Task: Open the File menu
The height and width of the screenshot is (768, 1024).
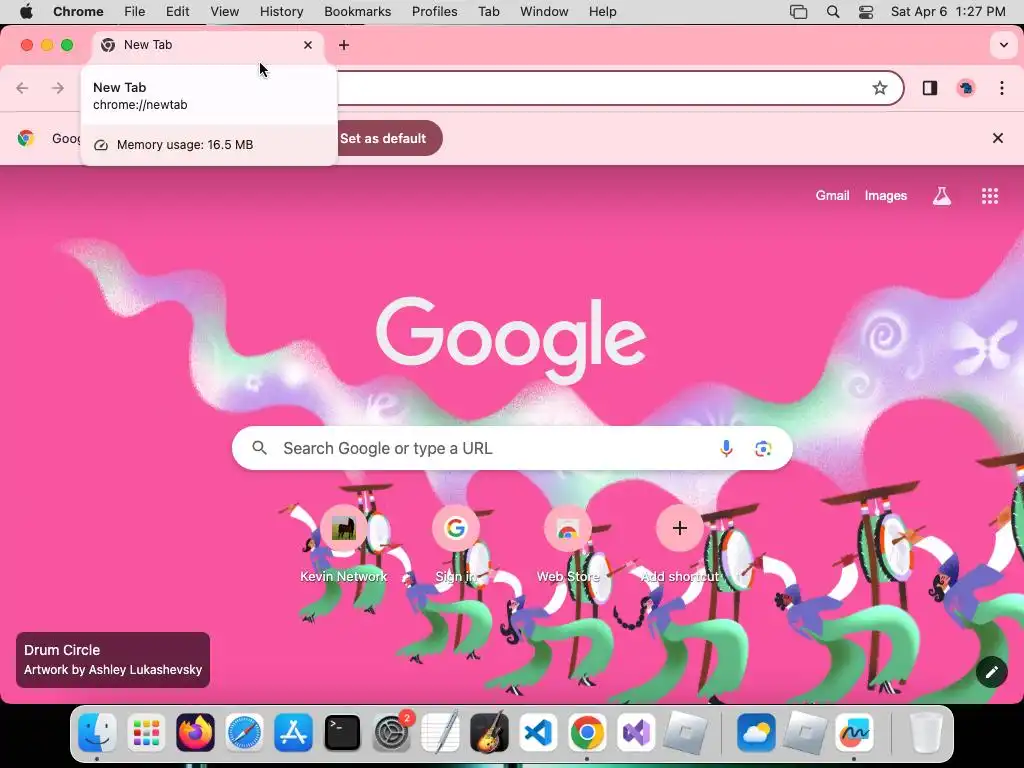Action: coord(135,11)
